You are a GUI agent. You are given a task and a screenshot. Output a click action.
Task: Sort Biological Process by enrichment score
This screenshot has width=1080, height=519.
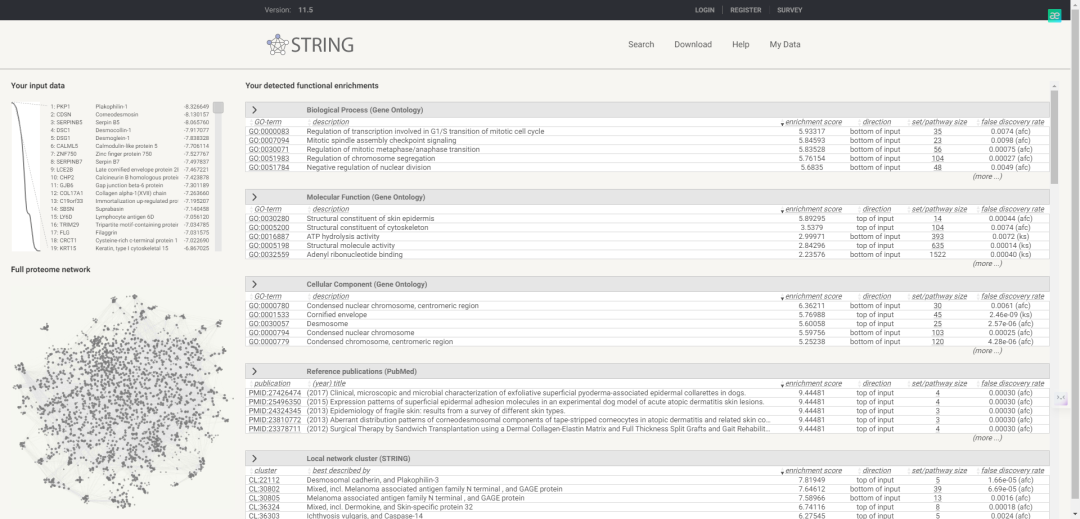pos(813,122)
